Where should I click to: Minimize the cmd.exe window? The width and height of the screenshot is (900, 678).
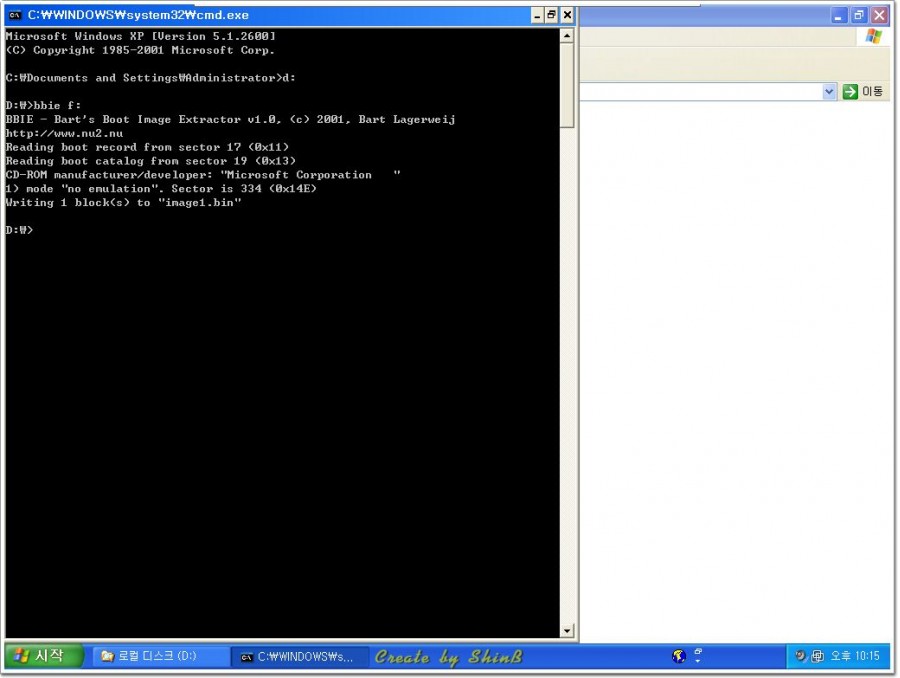coord(537,15)
